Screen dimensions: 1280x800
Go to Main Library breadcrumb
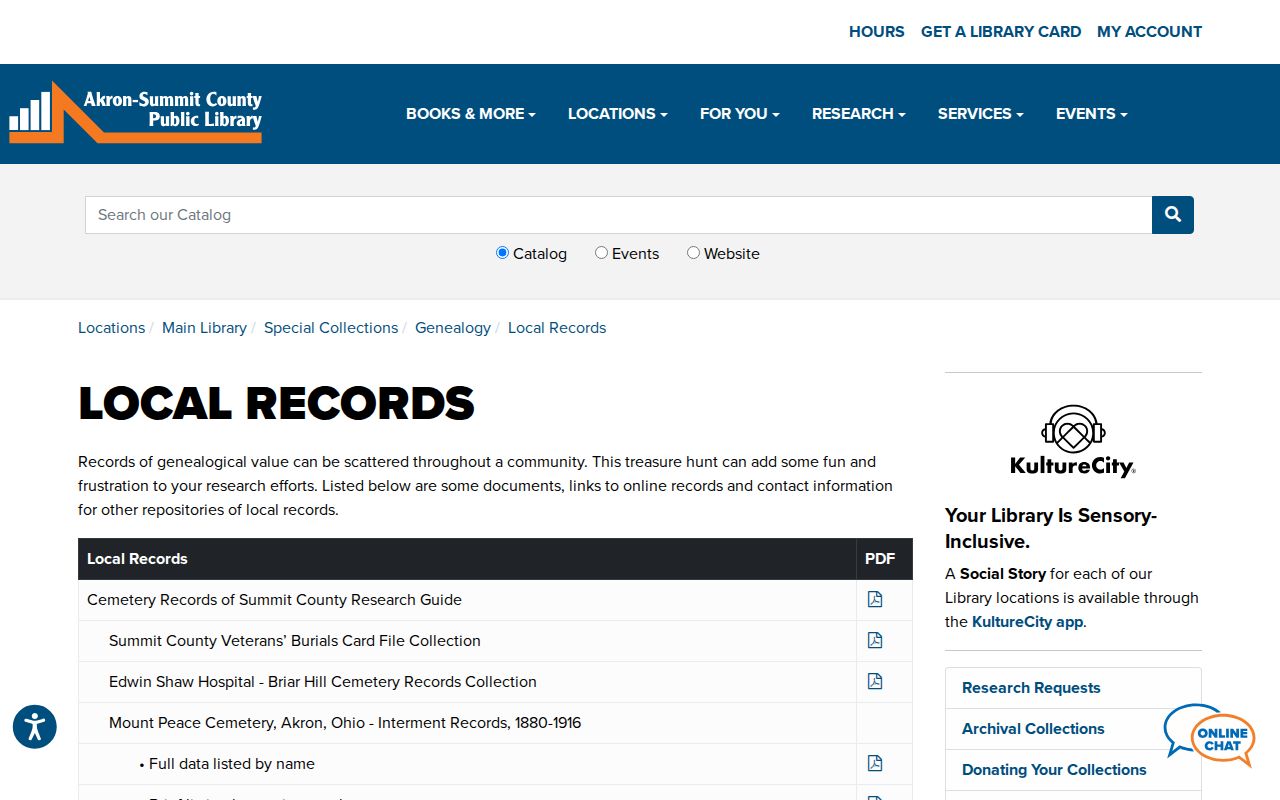click(204, 328)
